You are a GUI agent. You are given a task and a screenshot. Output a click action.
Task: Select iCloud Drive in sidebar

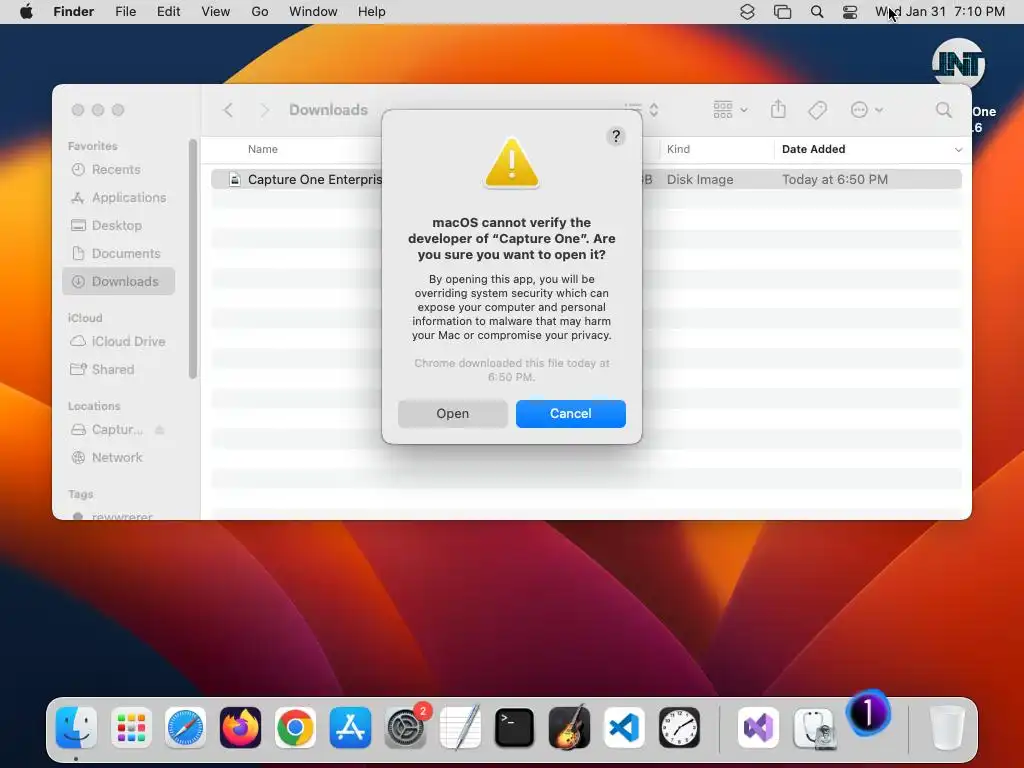(118, 342)
